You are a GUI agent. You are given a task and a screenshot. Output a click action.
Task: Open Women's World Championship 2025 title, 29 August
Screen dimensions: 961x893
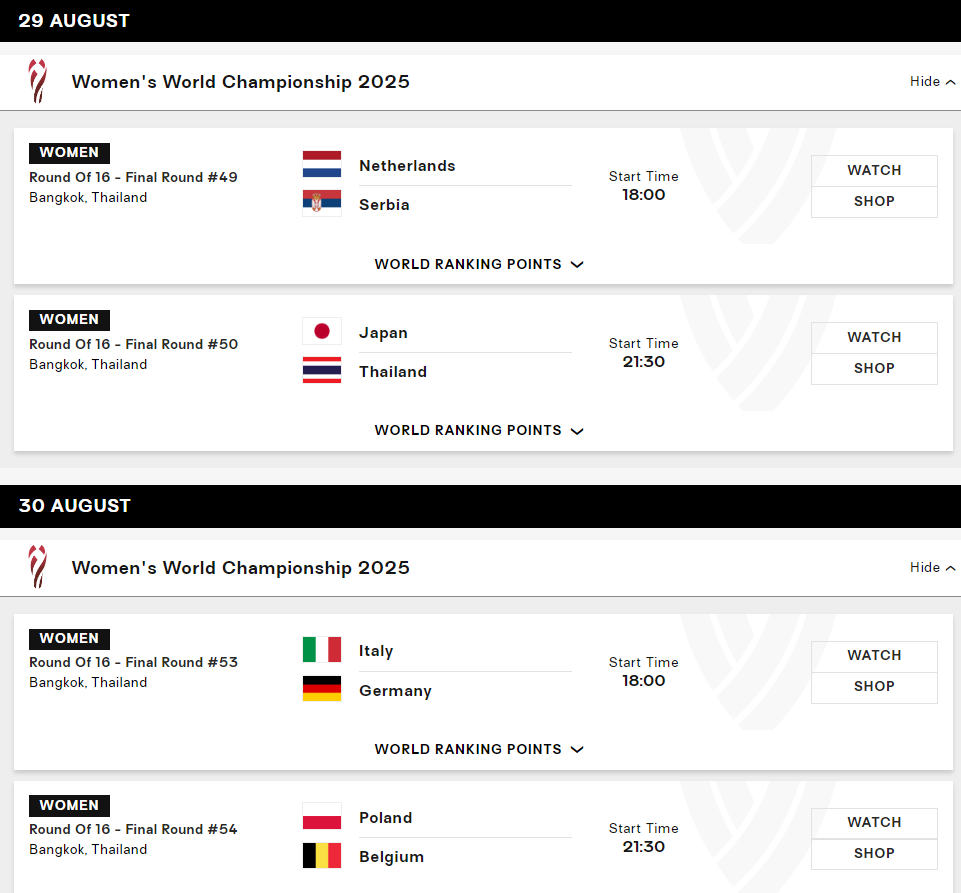[241, 82]
